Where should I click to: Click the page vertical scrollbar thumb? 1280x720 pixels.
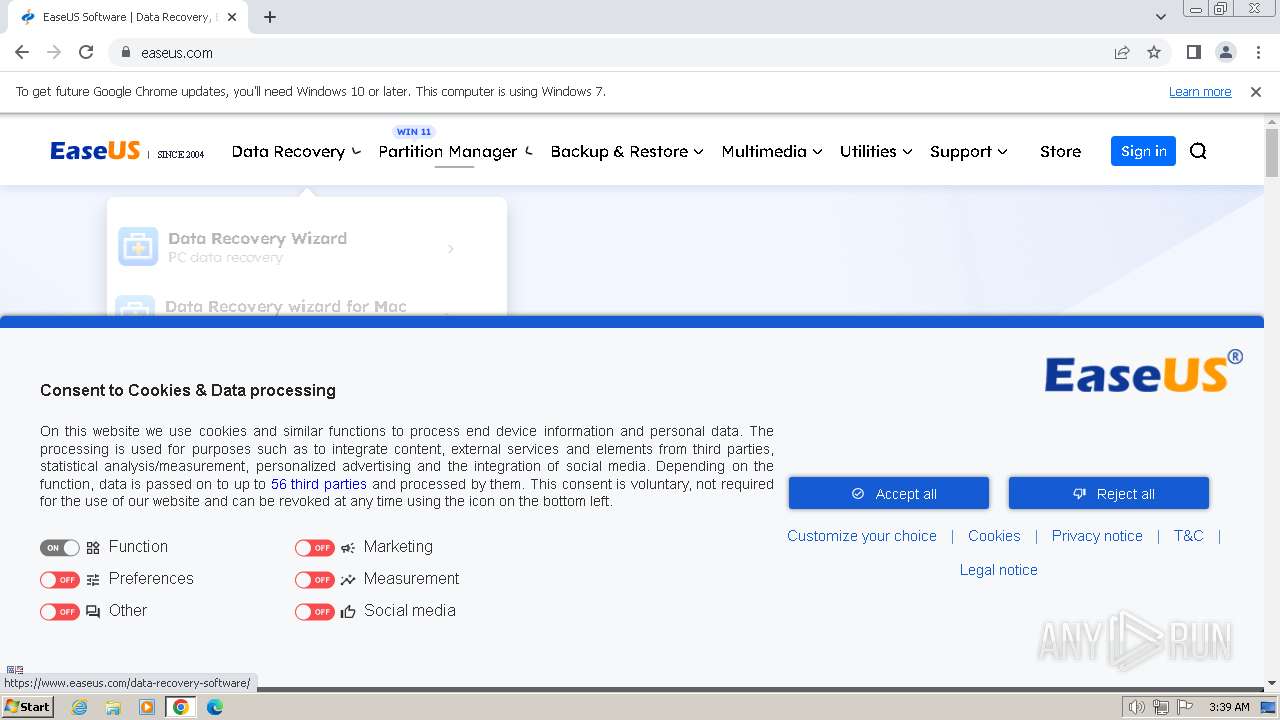pyautogui.click(x=1272, y=153)
